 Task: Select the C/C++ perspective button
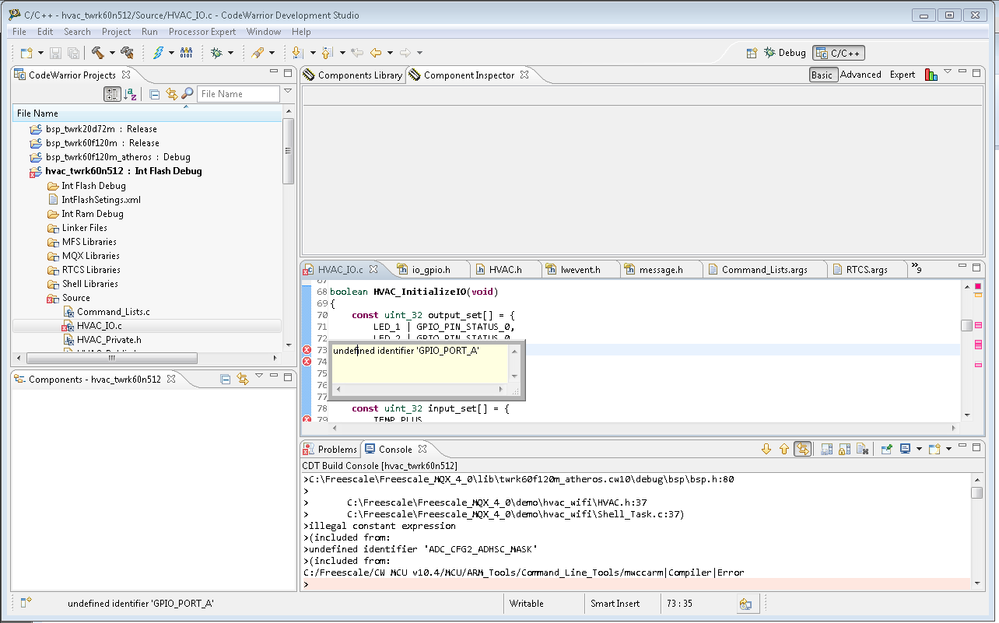(839, 53)
